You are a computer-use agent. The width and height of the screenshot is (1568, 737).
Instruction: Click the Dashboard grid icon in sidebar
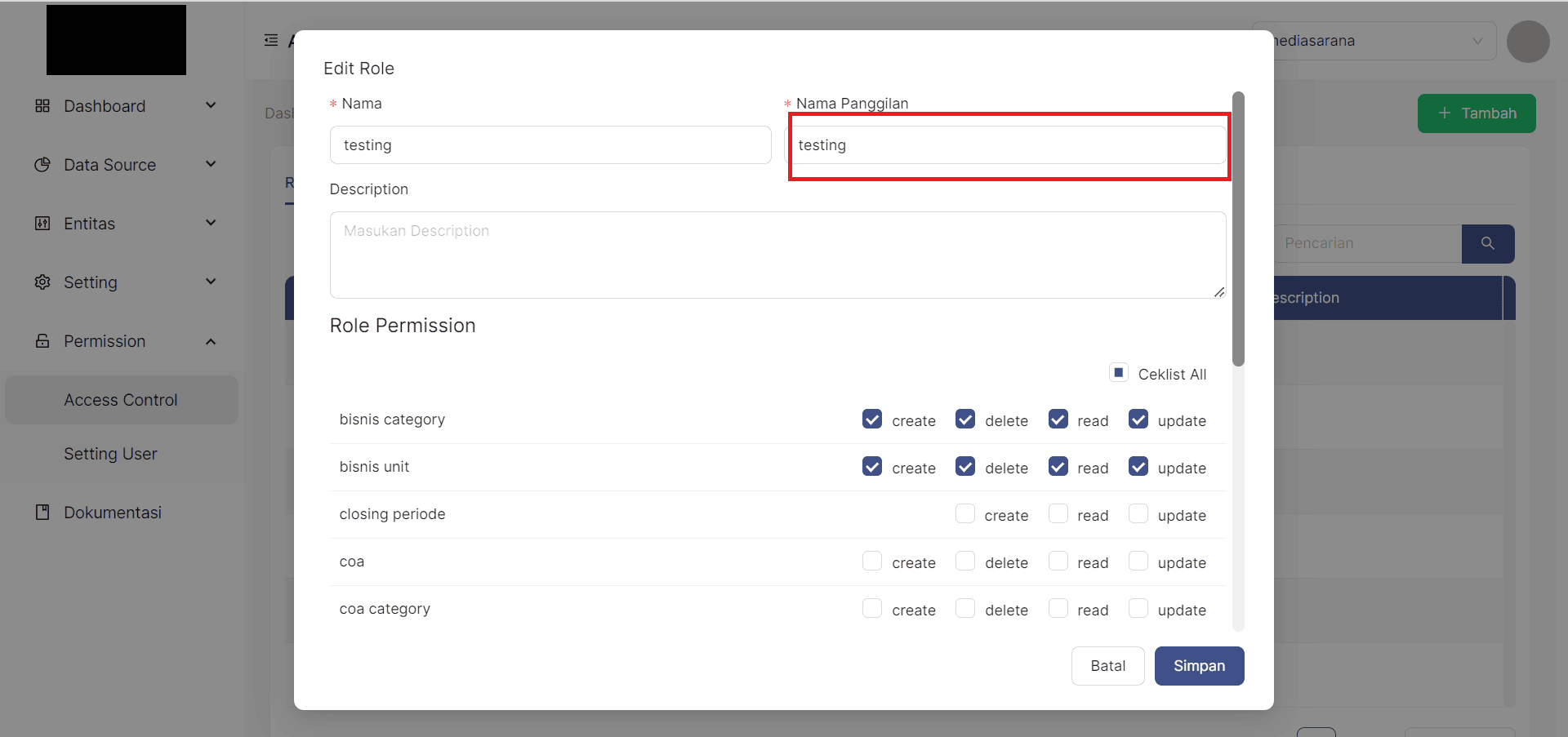coord(42,106)
